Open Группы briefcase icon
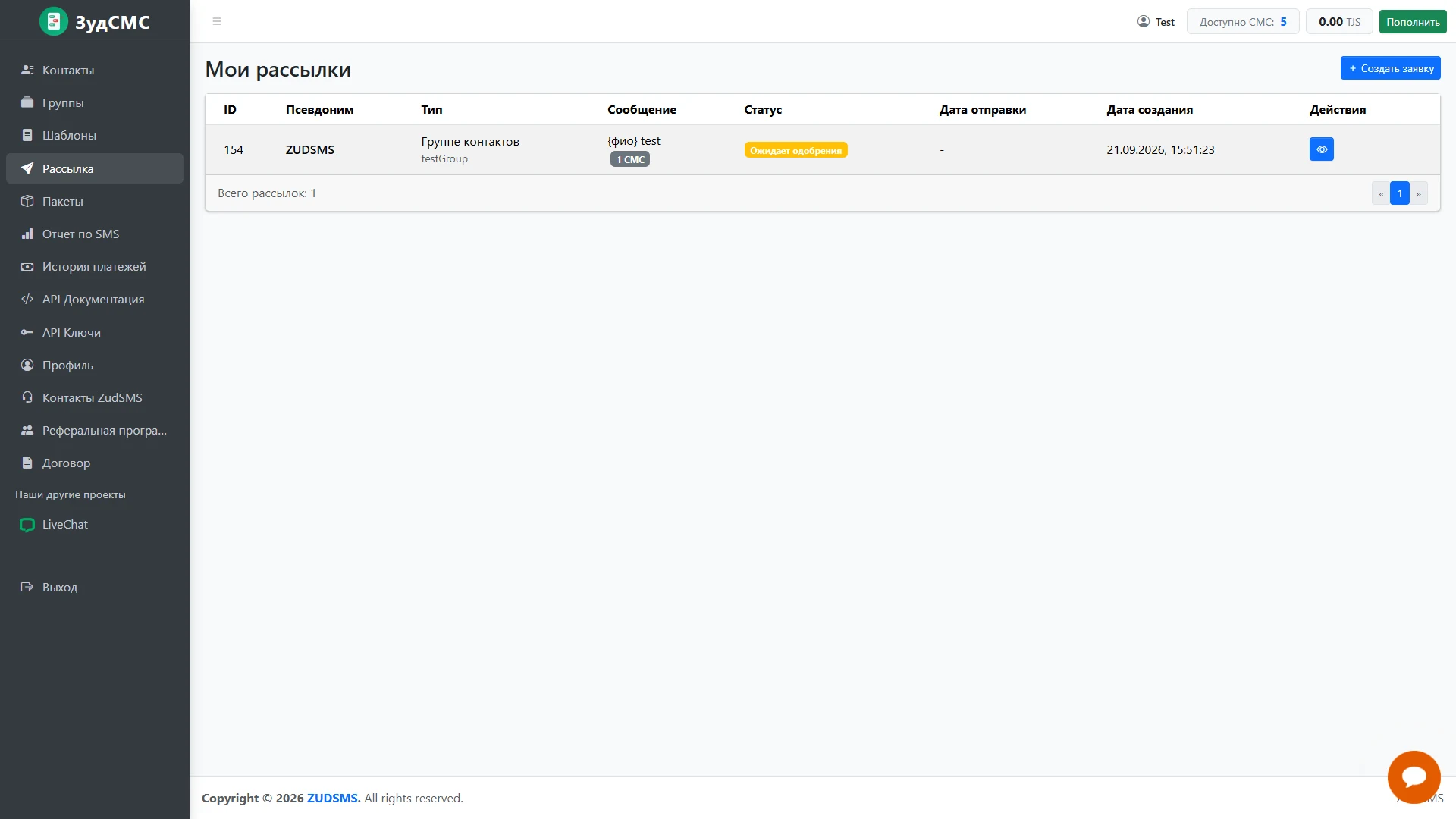Viewport: 1456px width, 819px height. (27, 102)
